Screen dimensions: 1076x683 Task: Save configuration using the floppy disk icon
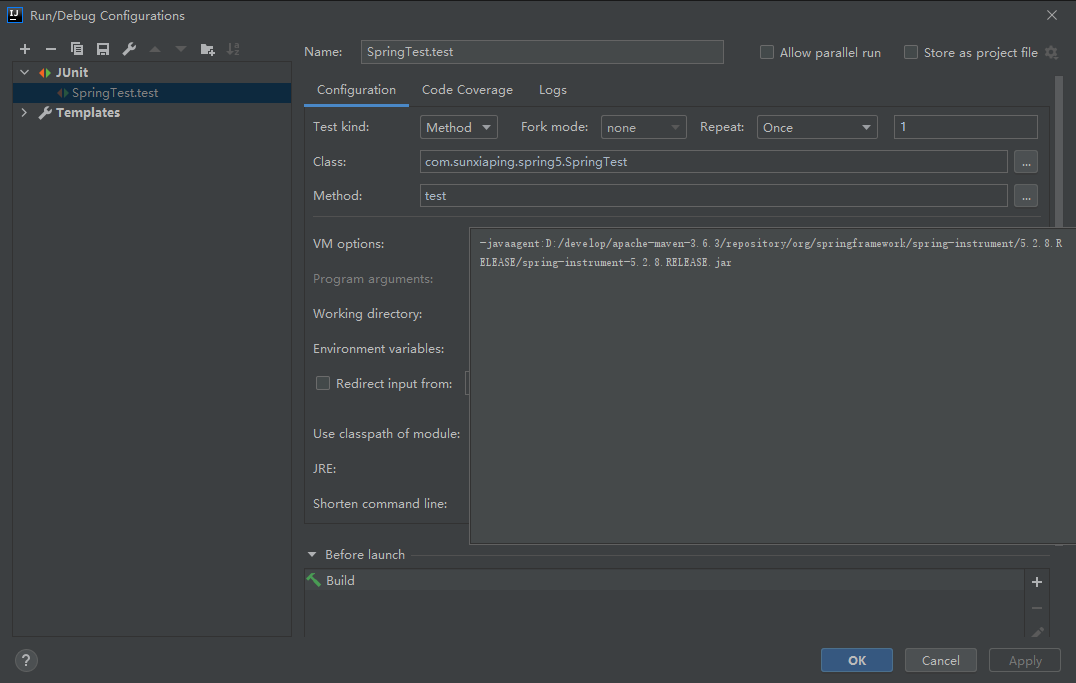tap(103, 49)
